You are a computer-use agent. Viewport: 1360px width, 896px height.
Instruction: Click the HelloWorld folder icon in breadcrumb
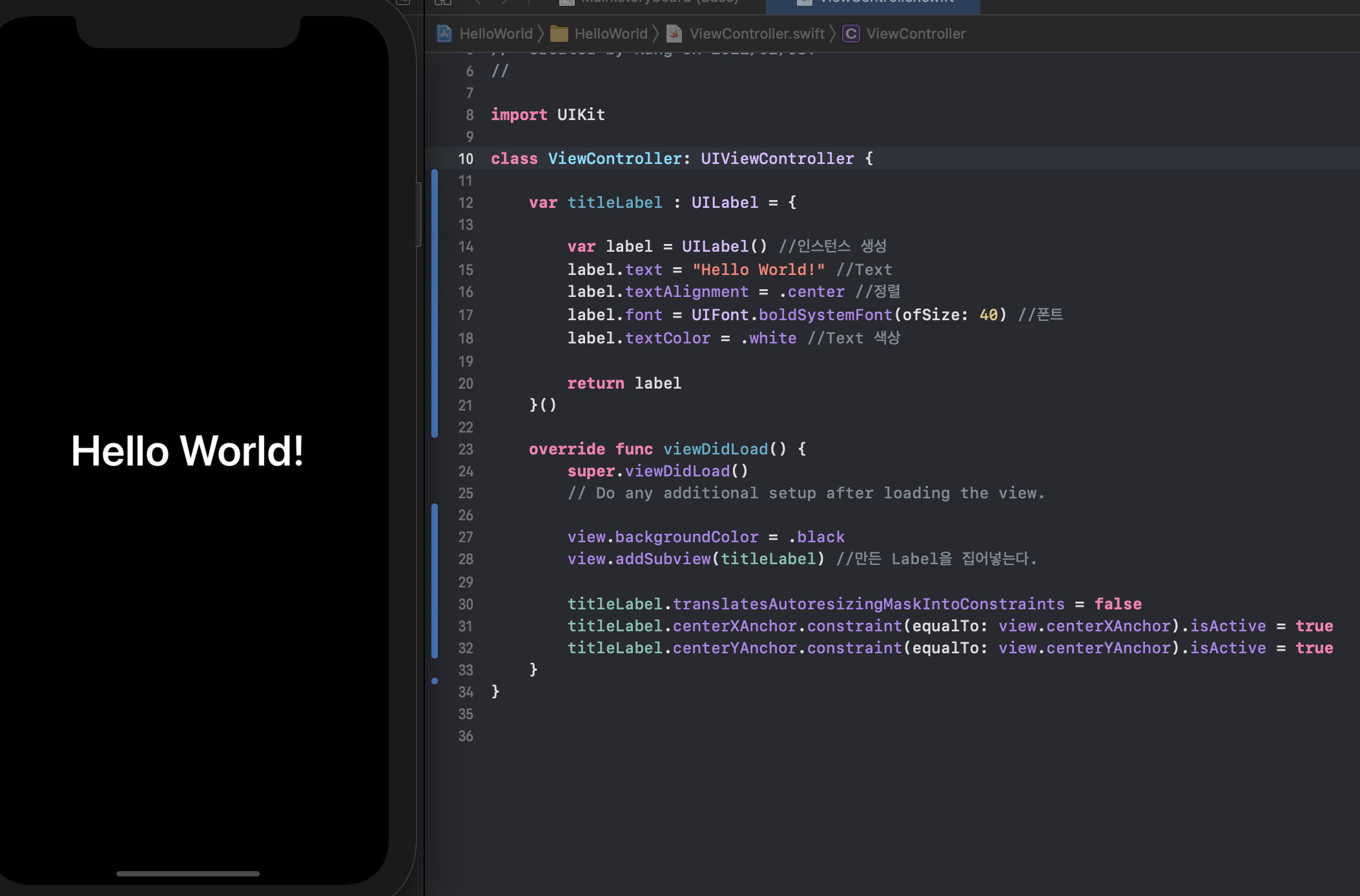tap(559, 34)
